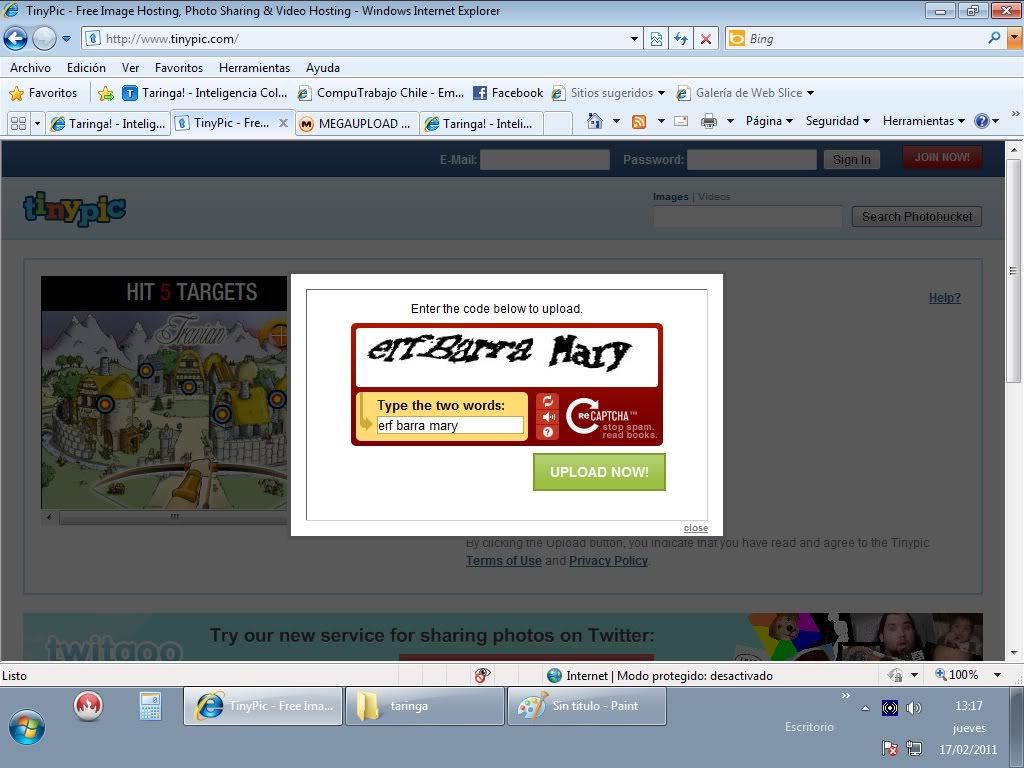
Task: Expand the Página command menu
Action: [x=769, y=121]
